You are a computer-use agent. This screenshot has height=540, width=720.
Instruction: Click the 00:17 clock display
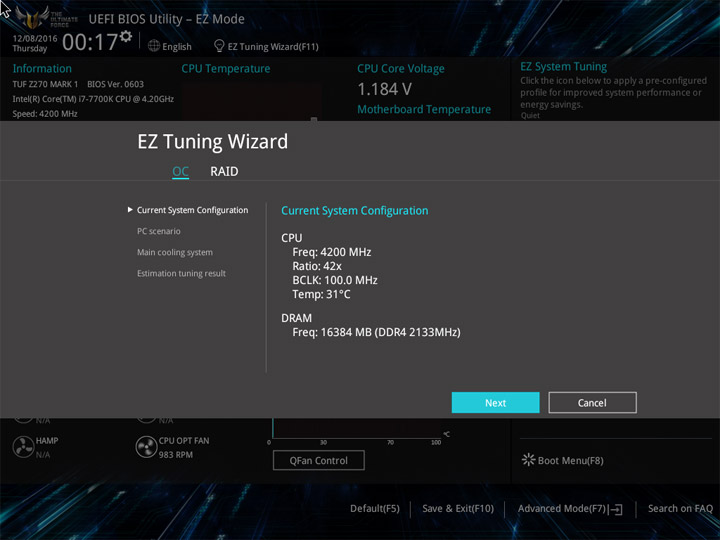[x=90, y=42]
